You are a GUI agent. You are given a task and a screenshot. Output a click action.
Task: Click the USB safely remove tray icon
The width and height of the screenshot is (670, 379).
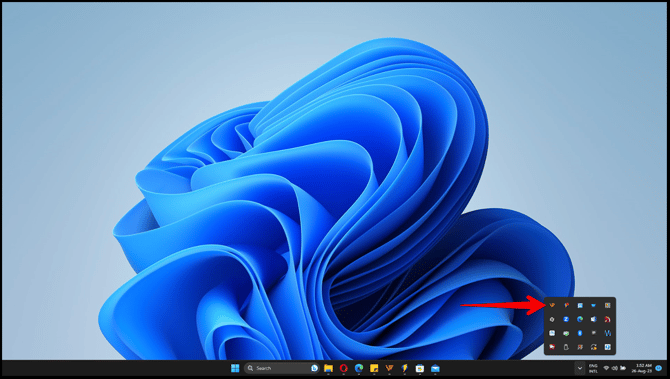(x=566, y=347)
